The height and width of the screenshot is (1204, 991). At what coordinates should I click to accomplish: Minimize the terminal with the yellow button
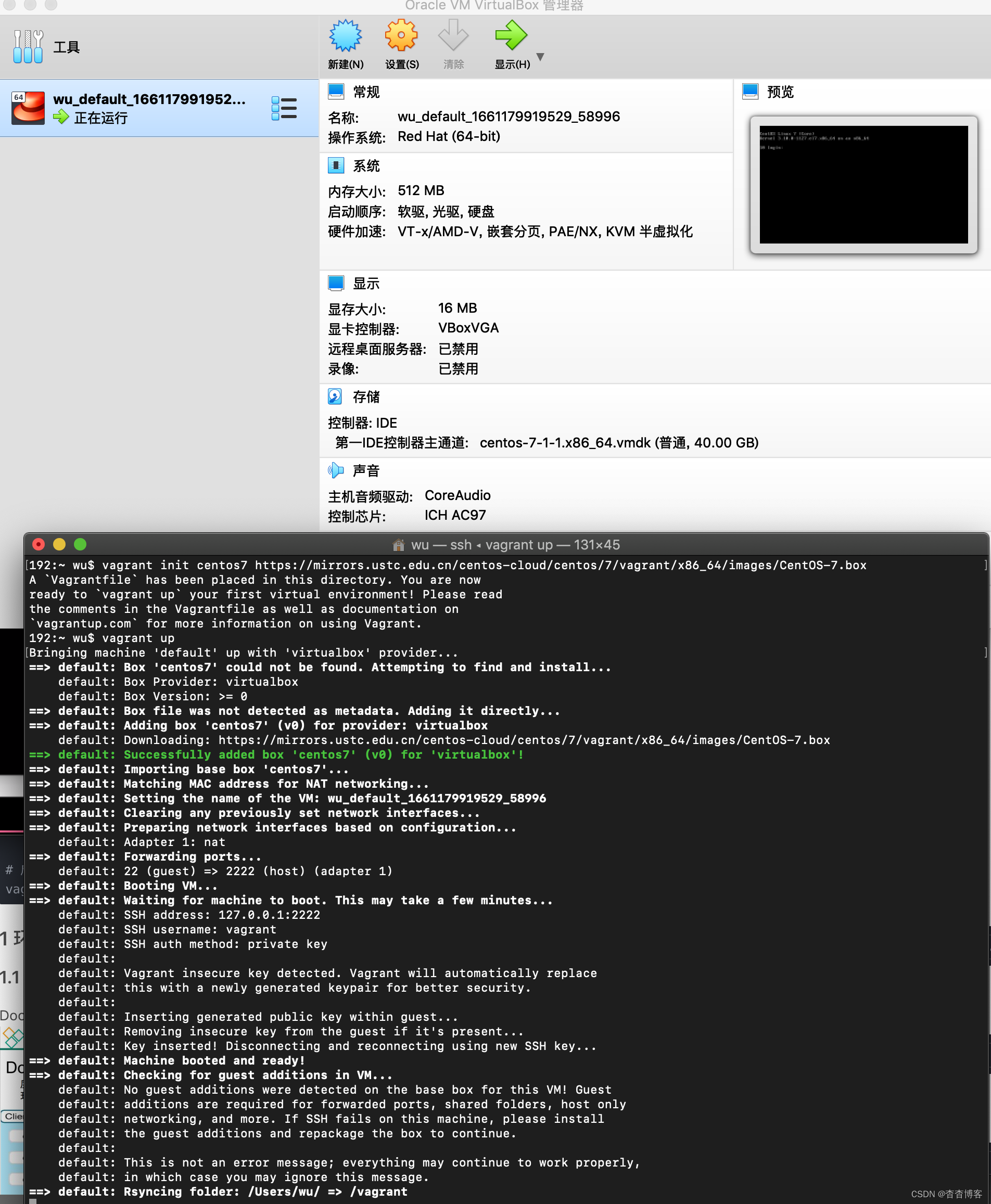coord(59,544)
